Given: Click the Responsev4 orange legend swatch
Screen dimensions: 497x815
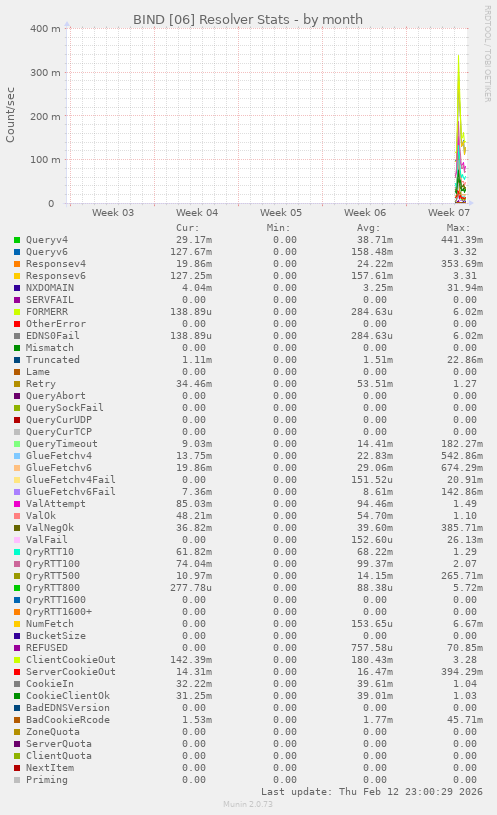Looking at the screenshot, I should click(x=17, y=264).
